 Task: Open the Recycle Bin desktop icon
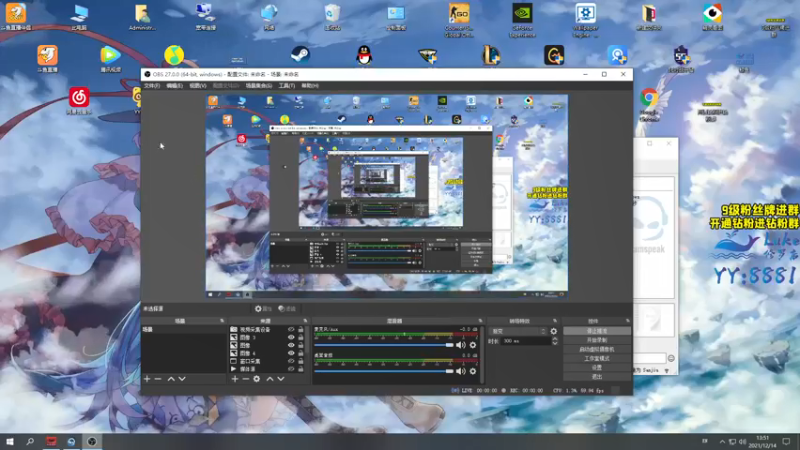click(332, 17)
